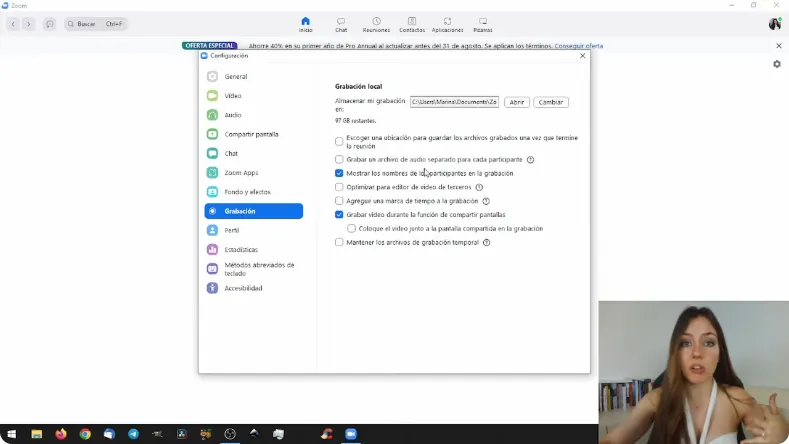
Task: Click help icon next to marca de tiempo
Action: click(486, 201)
